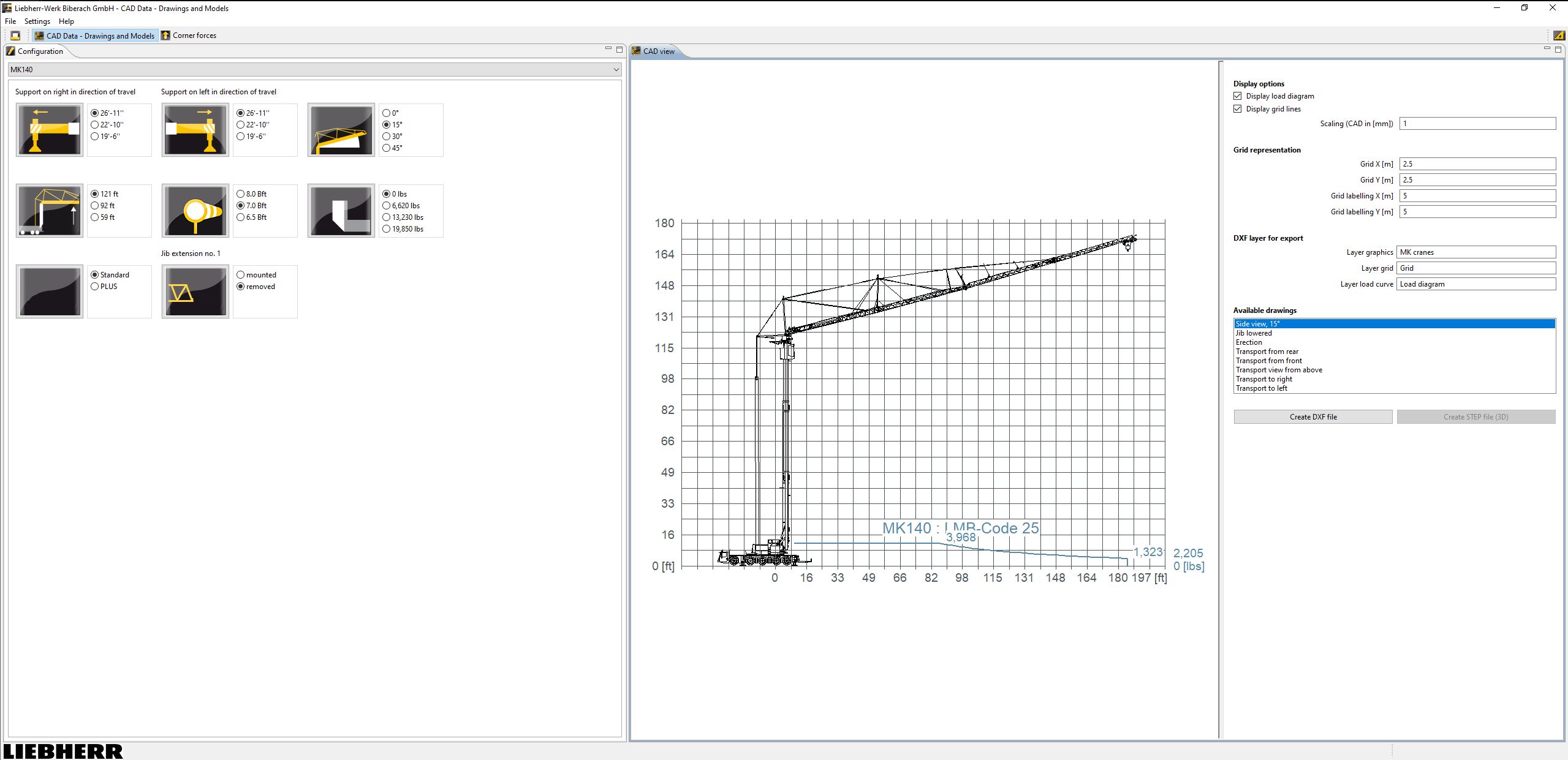
Task: Click the windsock wind speed icon
Action: click(x=194, y=210)
